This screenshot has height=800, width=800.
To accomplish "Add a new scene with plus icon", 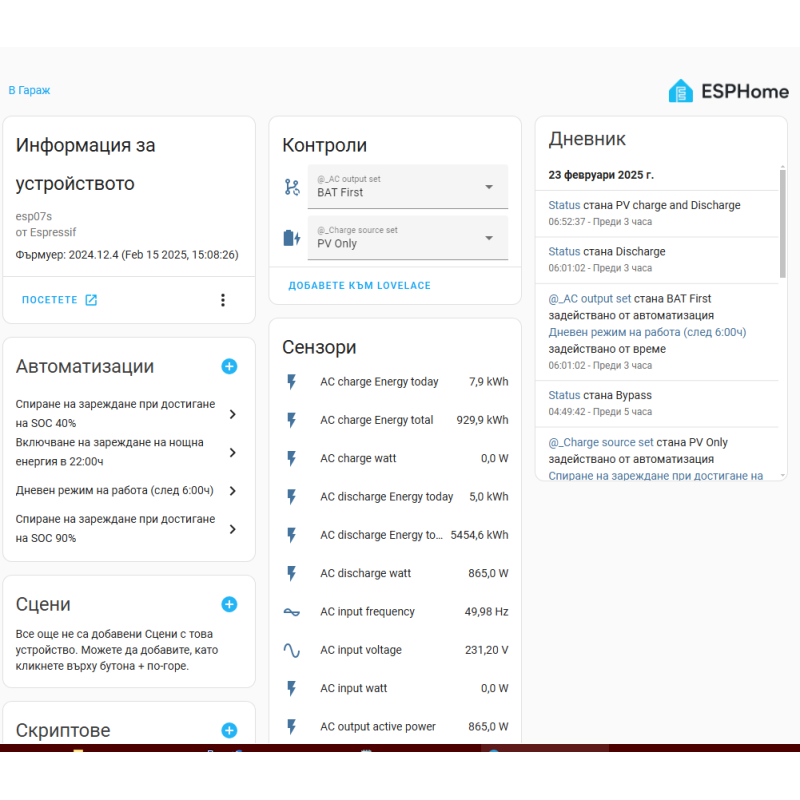I will point(229,604).
